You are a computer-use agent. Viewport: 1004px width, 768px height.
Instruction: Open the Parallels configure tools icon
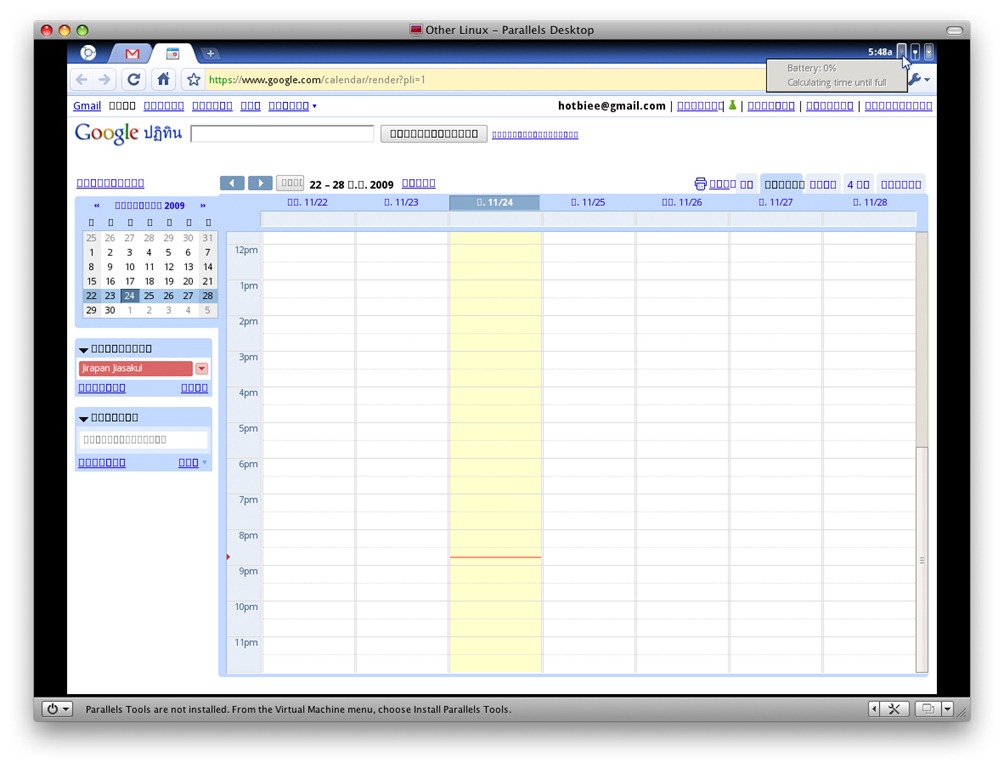[x=894, y=709]
